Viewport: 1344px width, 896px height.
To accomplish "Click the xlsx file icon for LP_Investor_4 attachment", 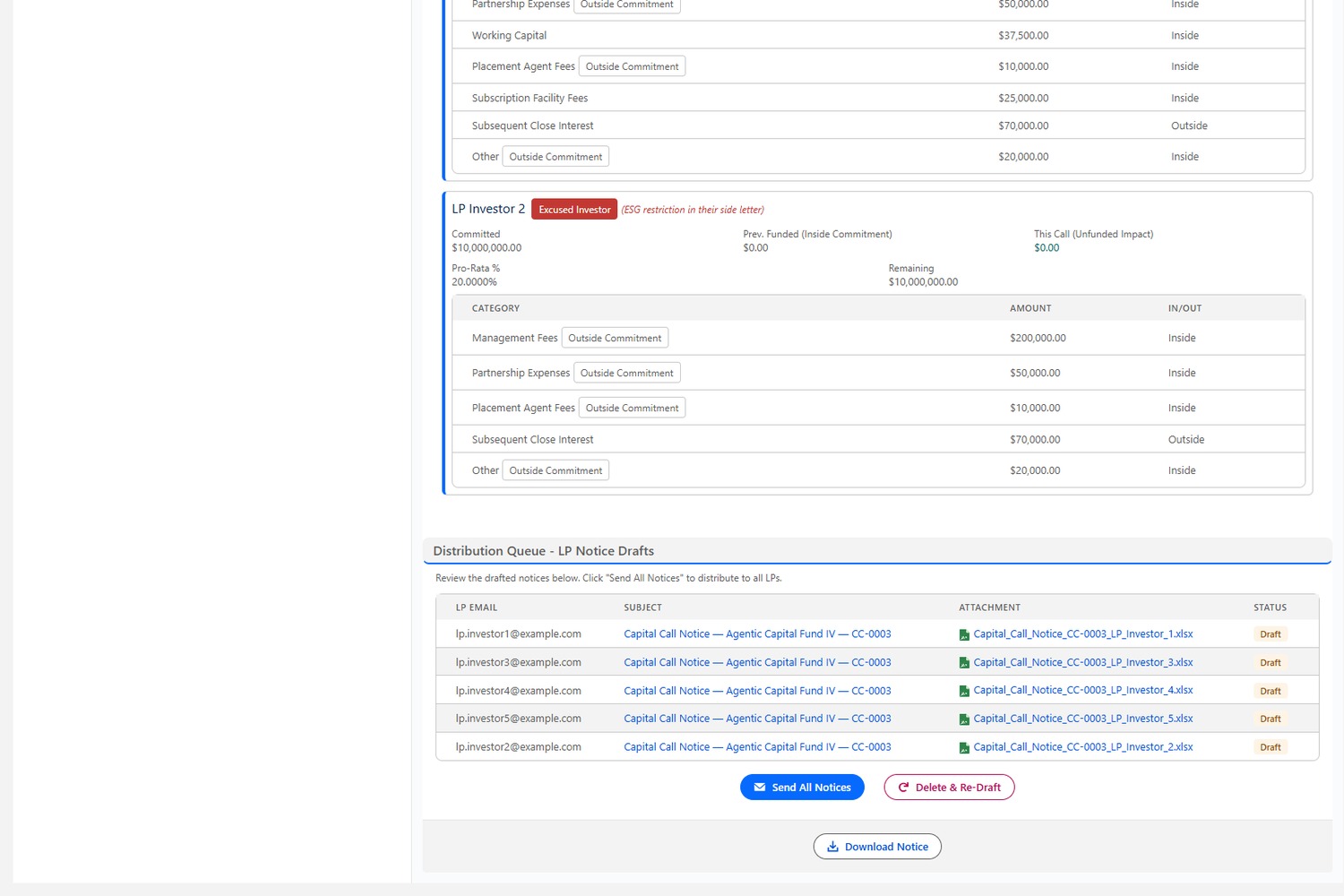I will click(964, 691).
